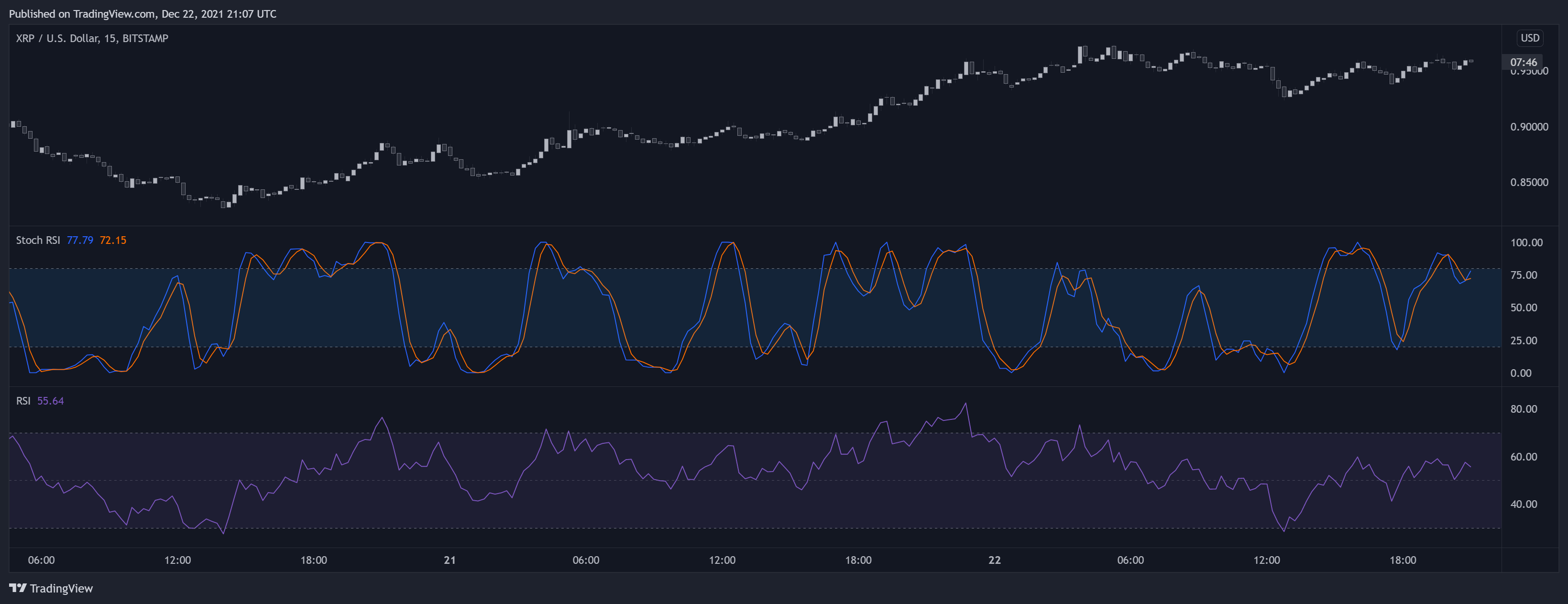Select the Stoch RSI indicator title

38,240
